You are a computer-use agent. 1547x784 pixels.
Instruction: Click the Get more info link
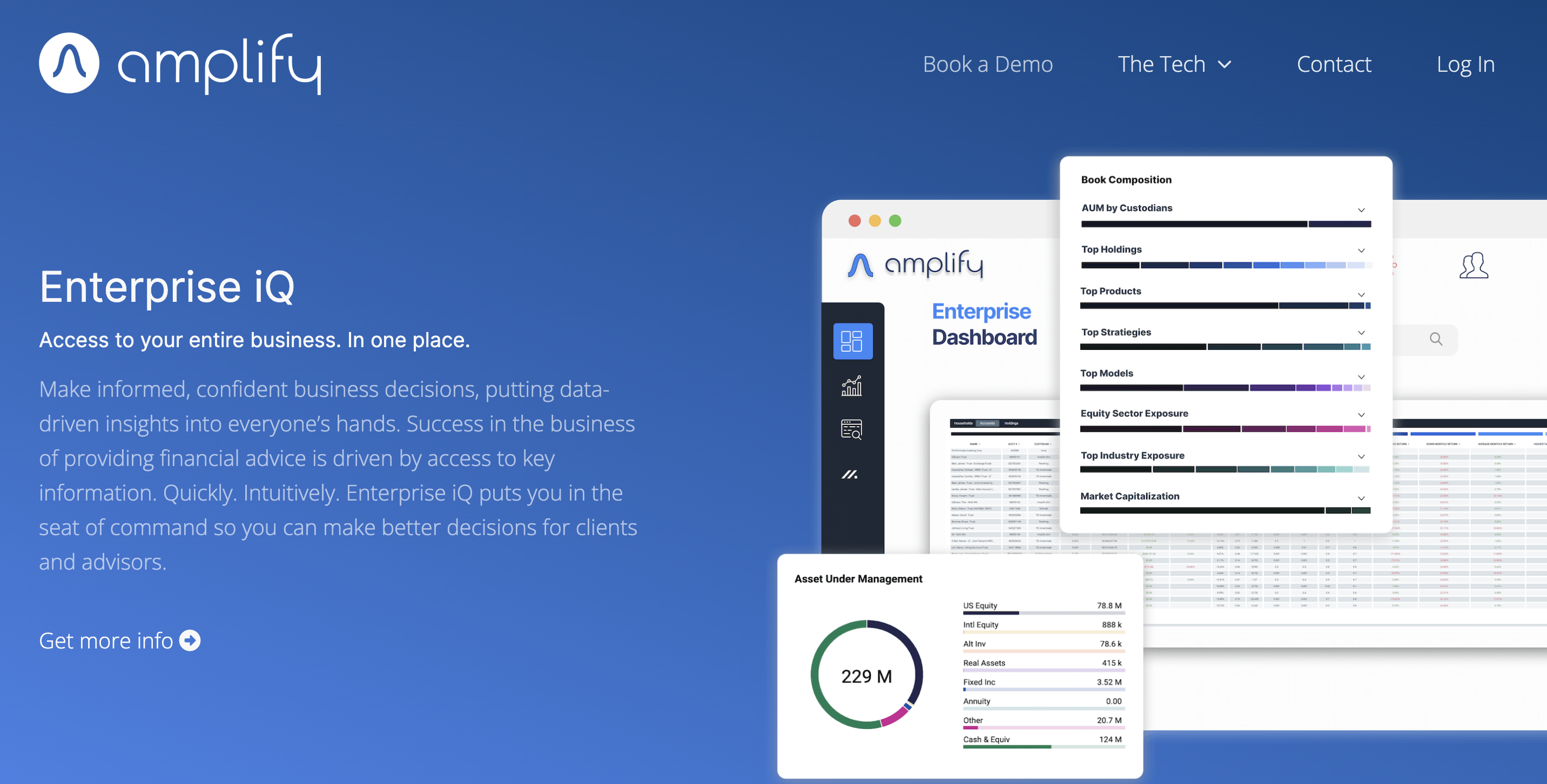click(x=120, y=640)
